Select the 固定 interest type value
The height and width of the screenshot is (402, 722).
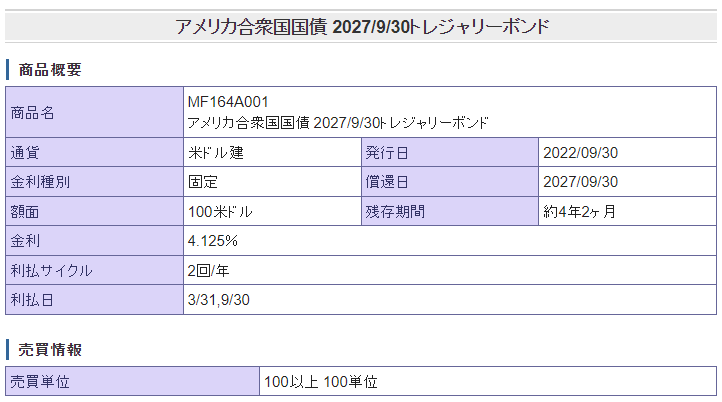[203, 182]
